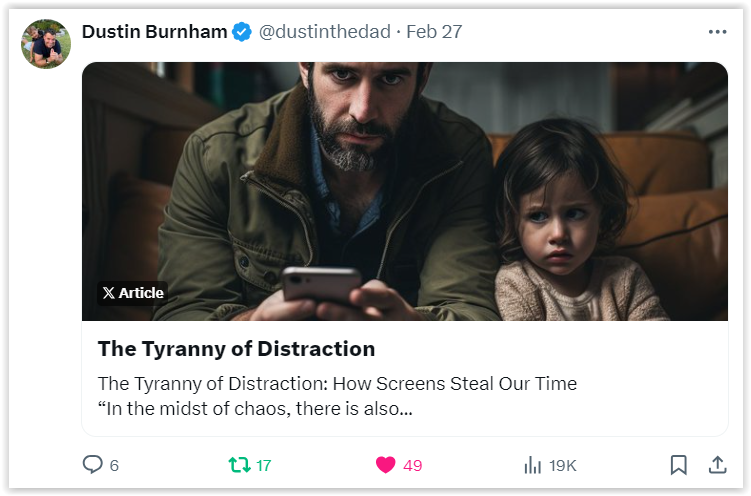751x496 pixels.
Task: Click the share upload arrow icon
Action: 717,464
